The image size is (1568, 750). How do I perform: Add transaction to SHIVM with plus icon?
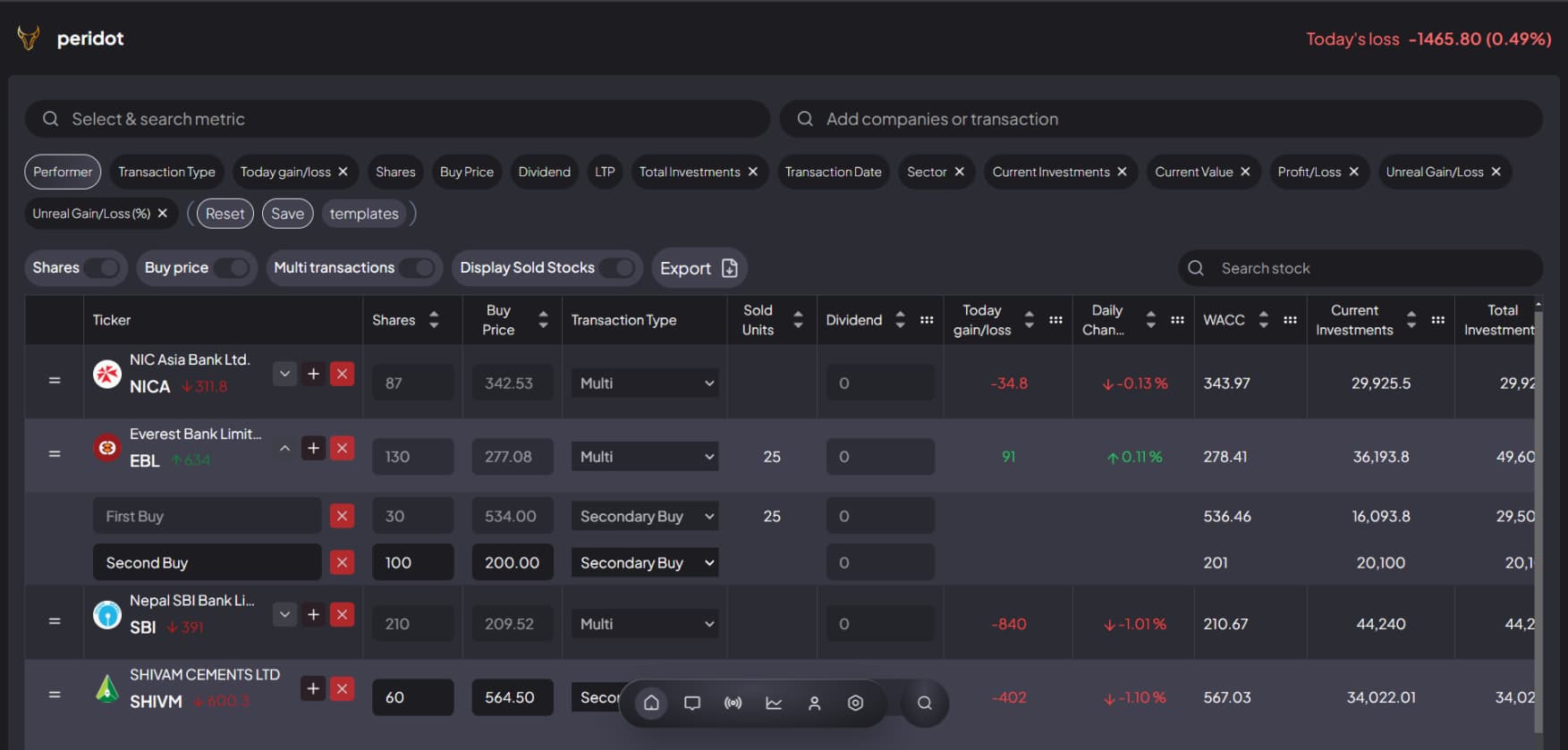coord(313,688)
